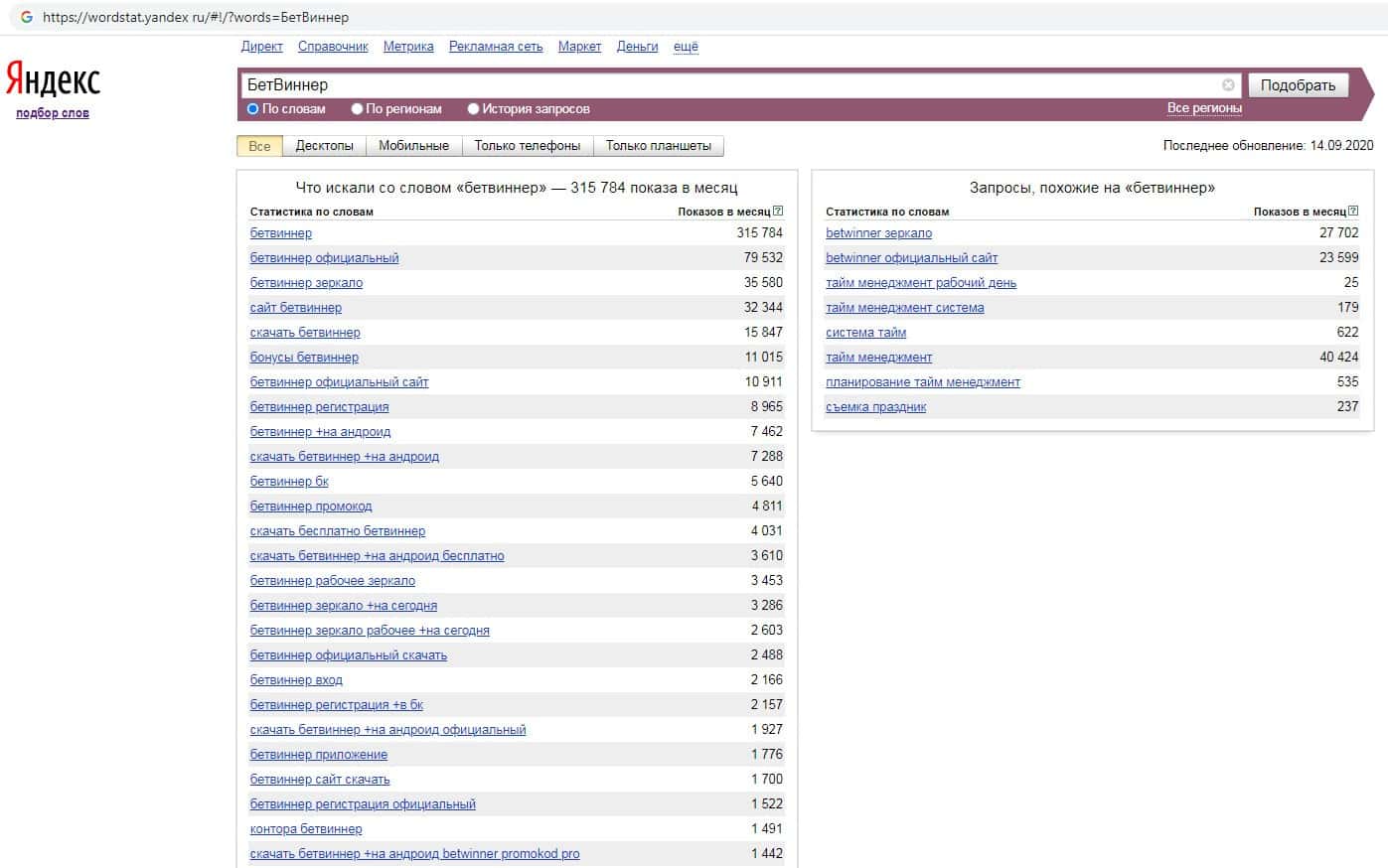Switch to the 'Десктопы' tab

324,146
